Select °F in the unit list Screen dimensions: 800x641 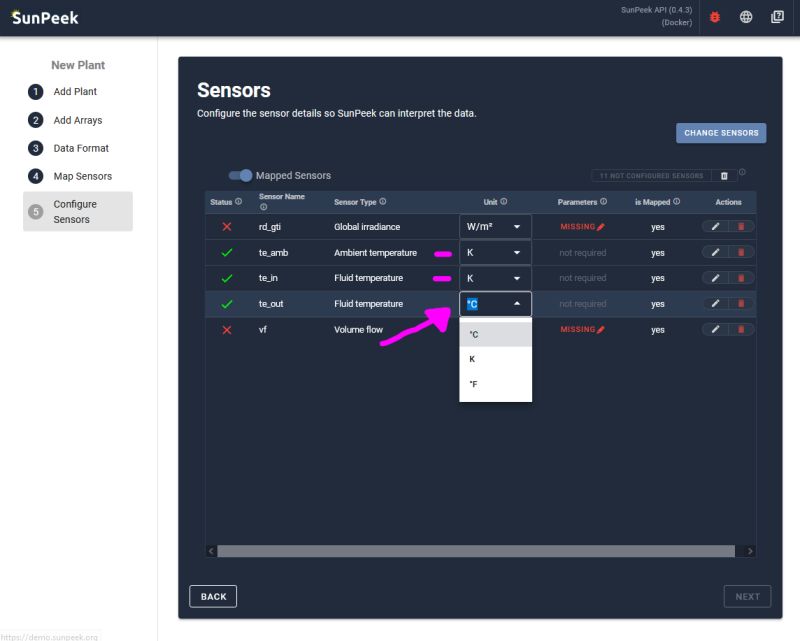pyautogui.click(x=495, y=384)
